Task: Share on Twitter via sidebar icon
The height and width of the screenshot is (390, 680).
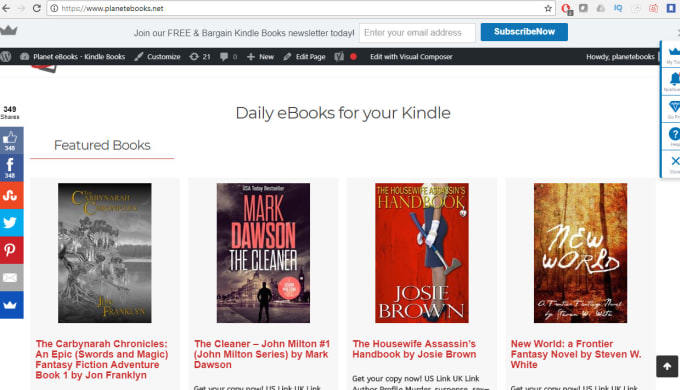Action: click(10, 223)
